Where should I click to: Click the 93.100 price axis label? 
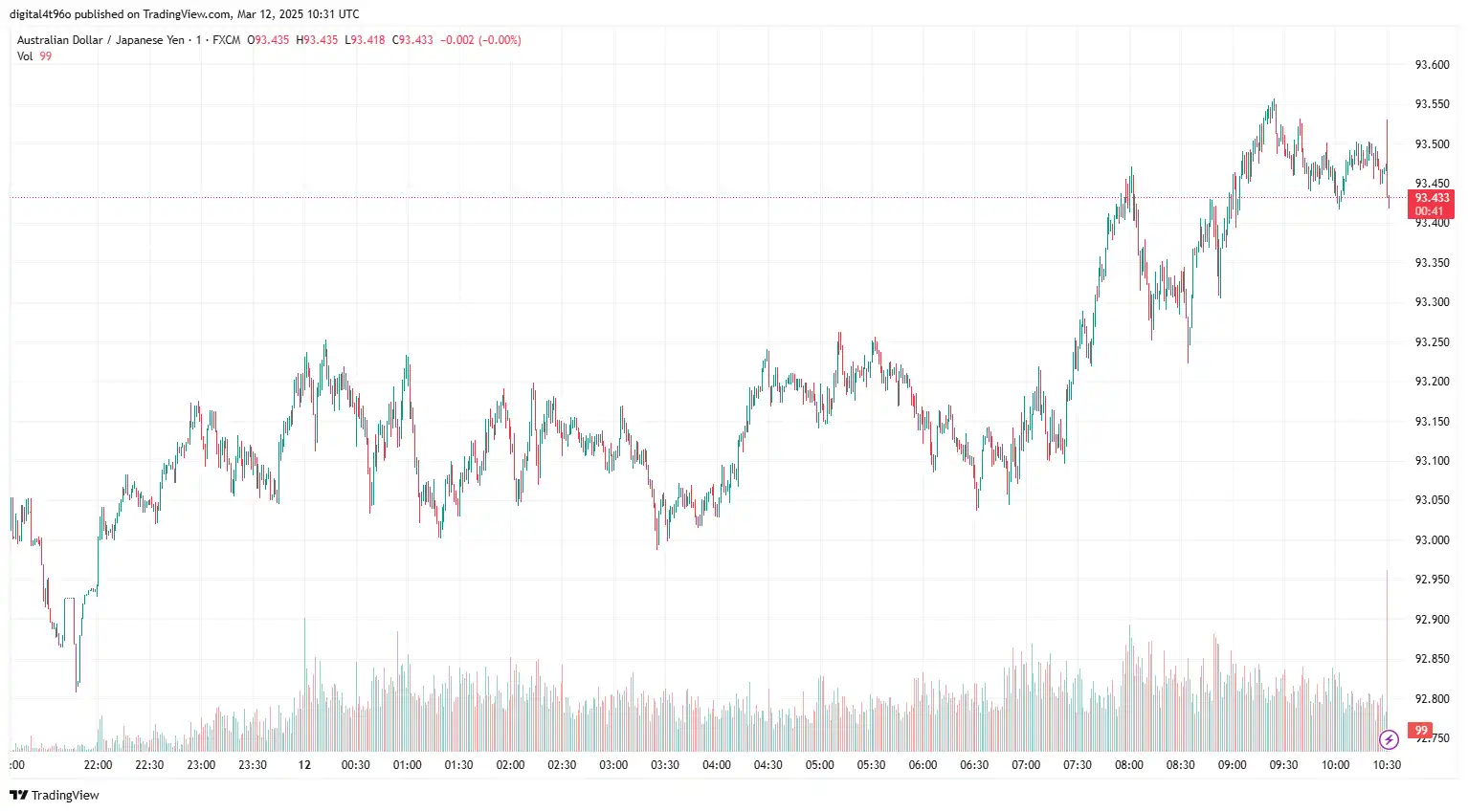point(1432,461)
